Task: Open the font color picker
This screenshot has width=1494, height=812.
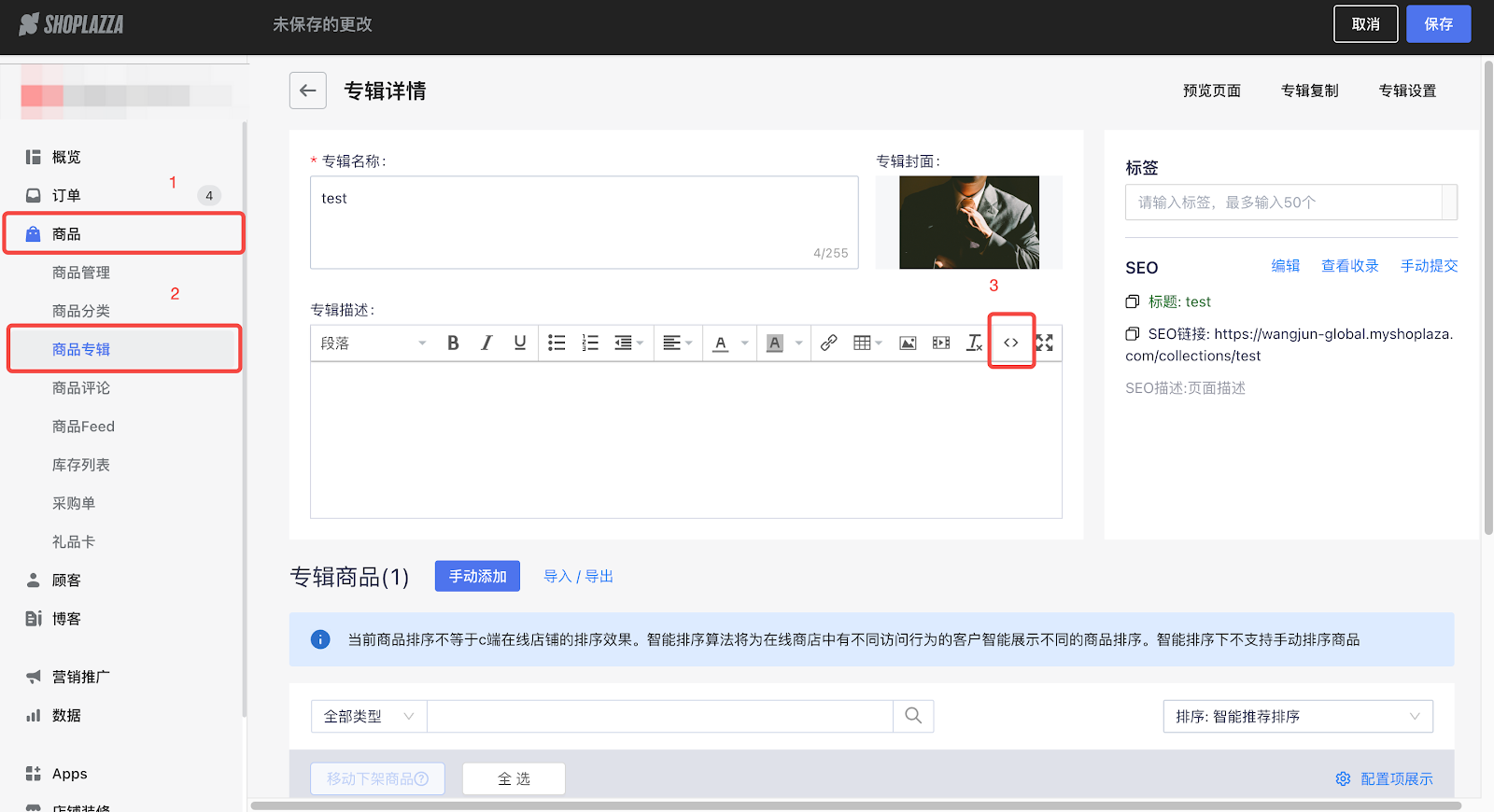Action: coord(730,343)
